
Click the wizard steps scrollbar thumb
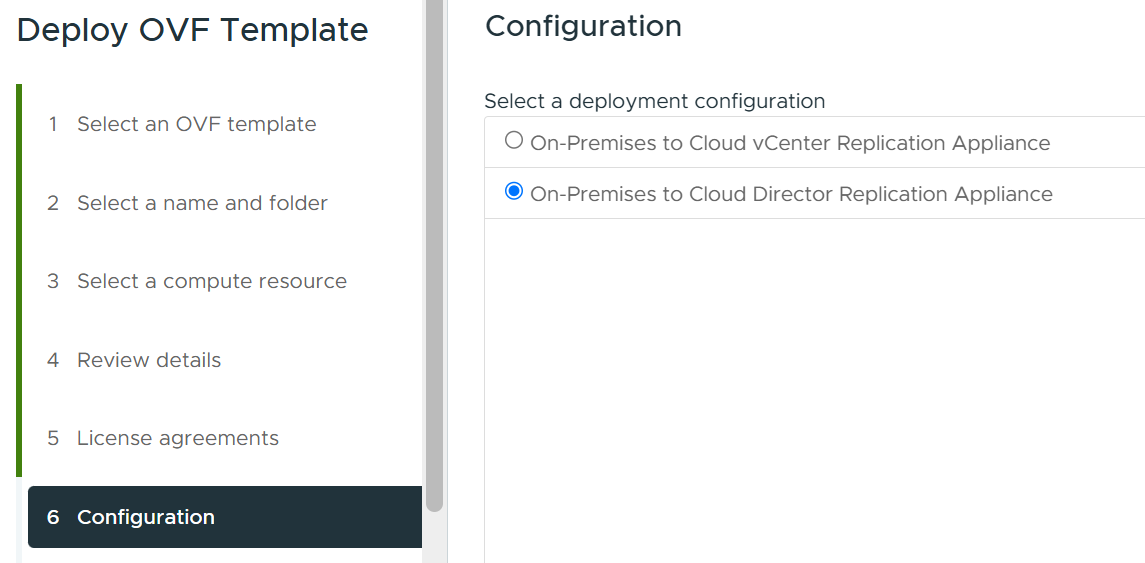[x=434, y=256]
